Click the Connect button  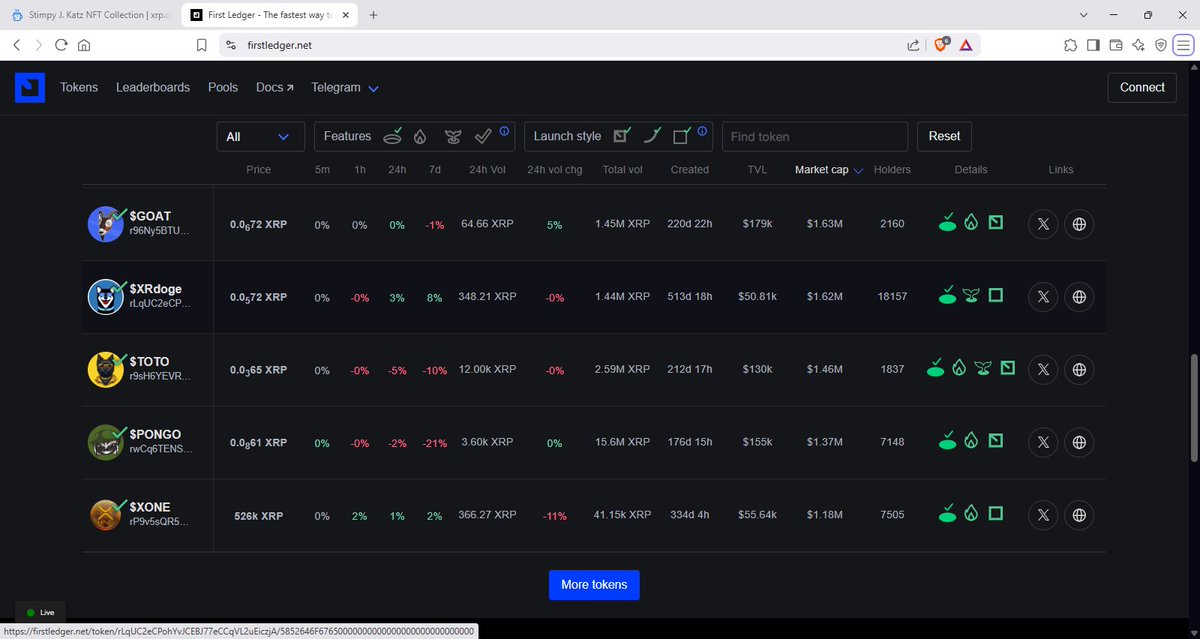pos(1142,87)
